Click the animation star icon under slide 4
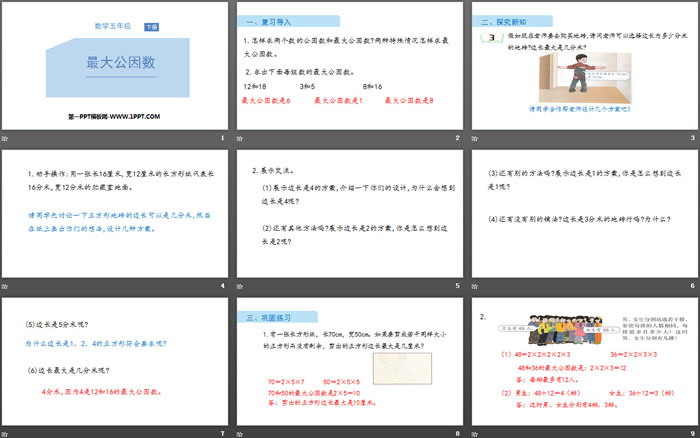The image size is (700, 438). tap(7, 284)
